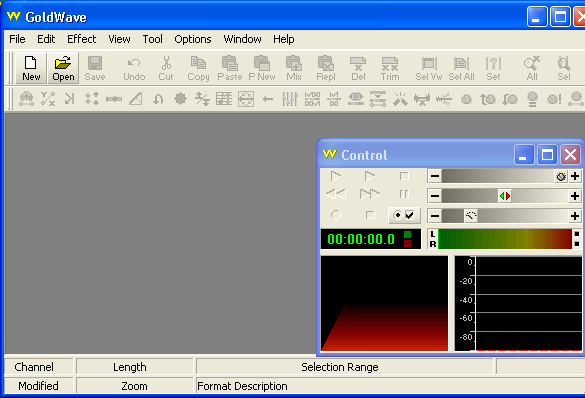Click the Flanger effect icon

tap(114, 99)
